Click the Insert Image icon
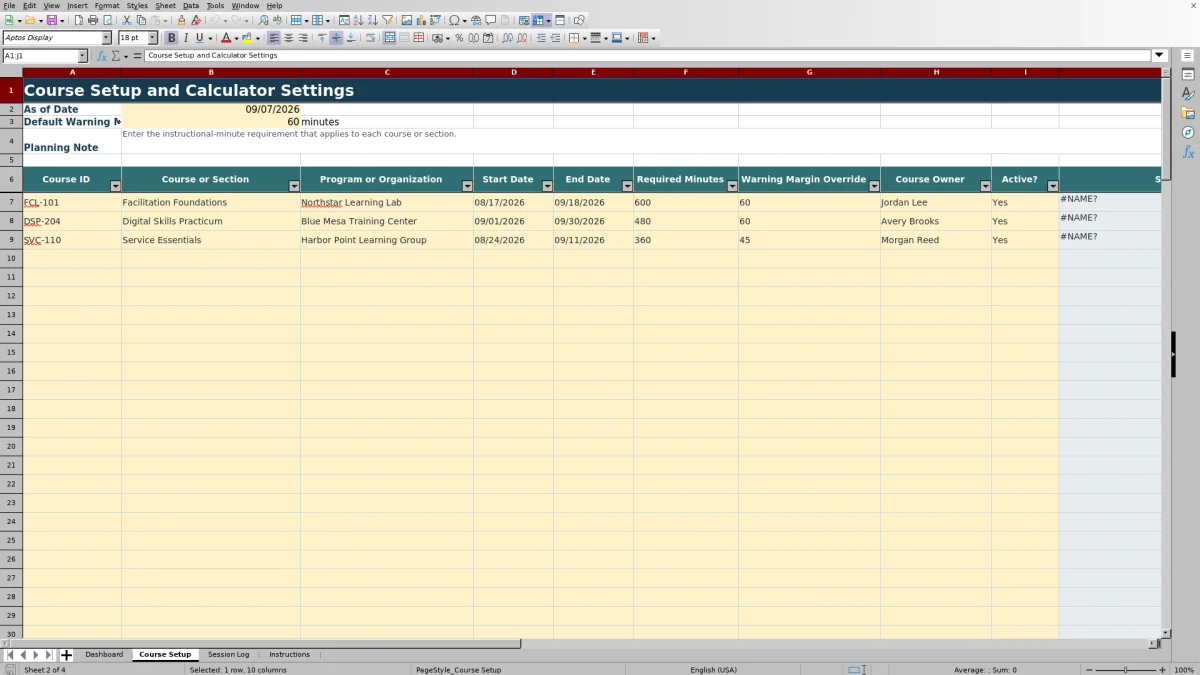This screenshot has width=1200, height=675. coord(406,20)
